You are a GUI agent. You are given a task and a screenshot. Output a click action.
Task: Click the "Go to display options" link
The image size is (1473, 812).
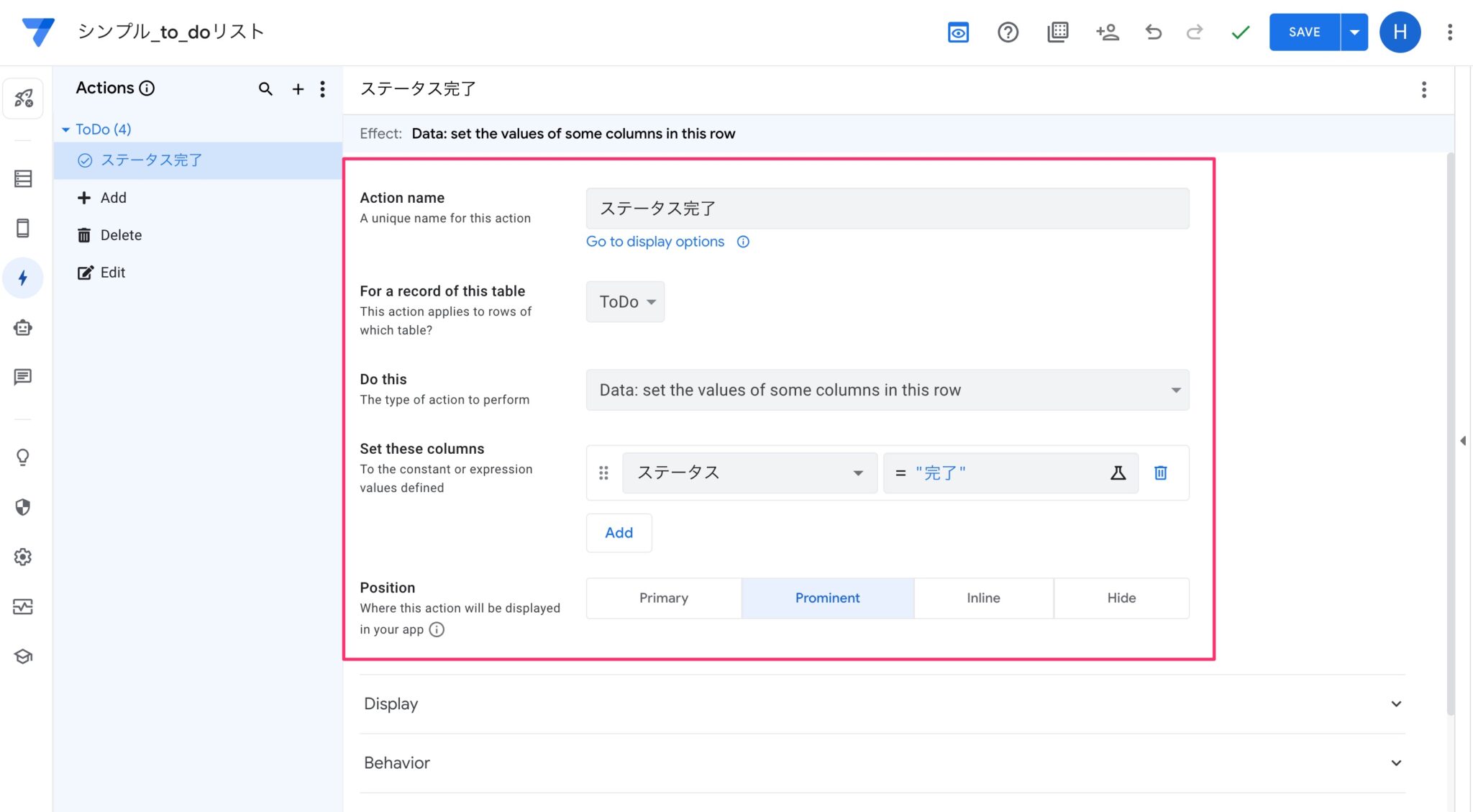655,241
